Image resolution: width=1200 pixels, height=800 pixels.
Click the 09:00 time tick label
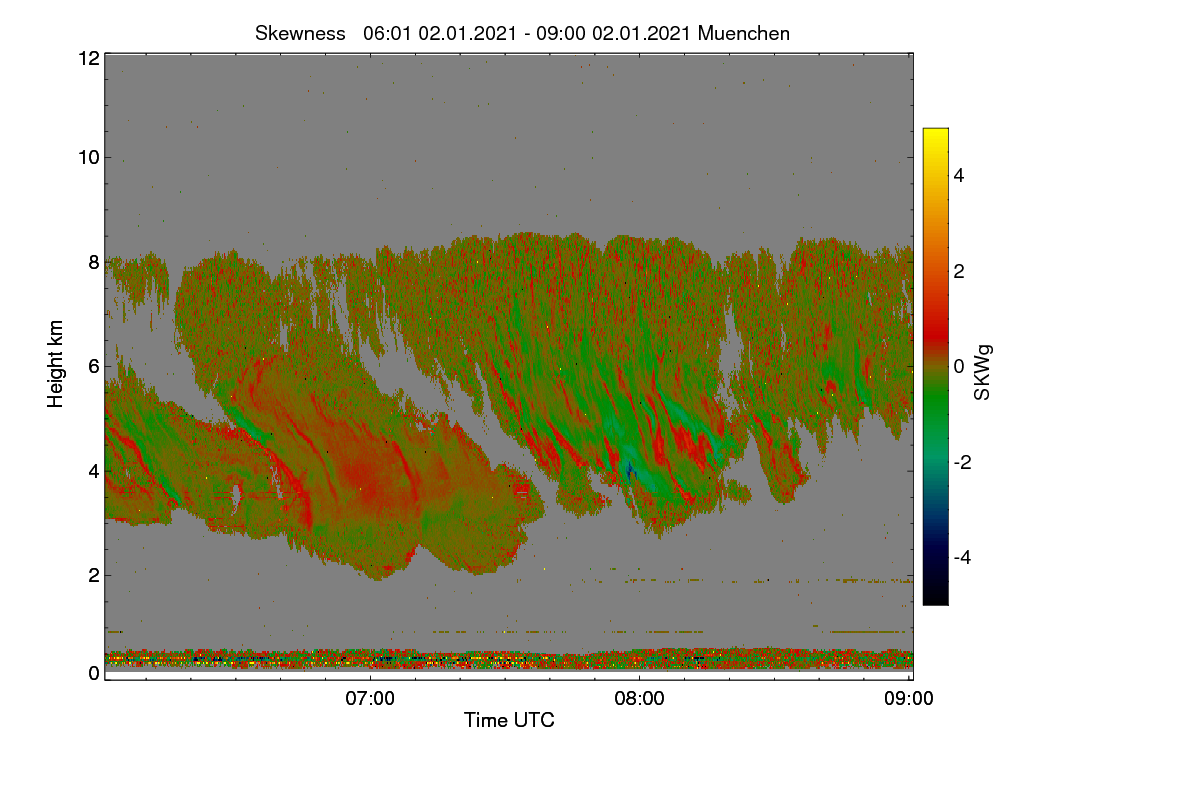click(x=909, y=699)
